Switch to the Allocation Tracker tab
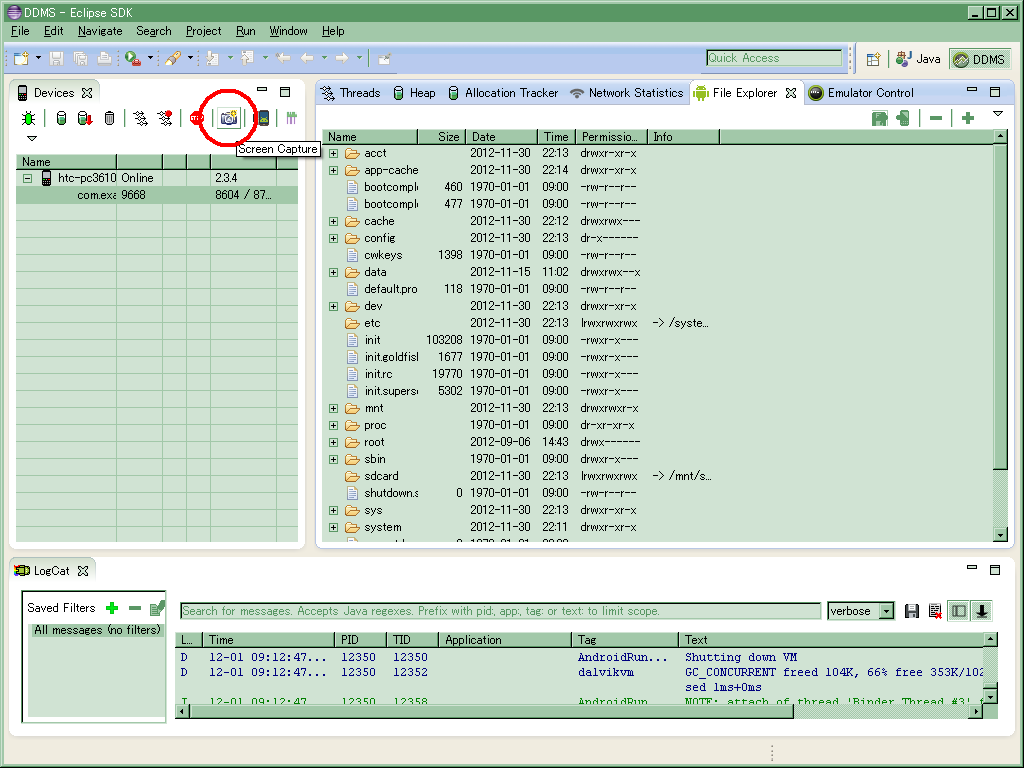This screenshot has height=768, width=1024. (x=503, y=93)
